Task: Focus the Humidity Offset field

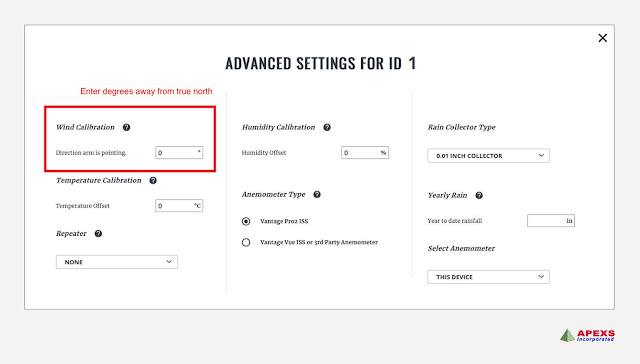Action: coord(365,153)
